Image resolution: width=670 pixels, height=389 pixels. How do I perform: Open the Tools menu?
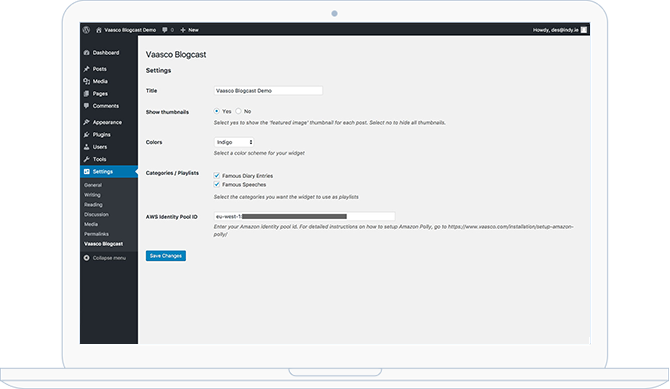(100, 159)
